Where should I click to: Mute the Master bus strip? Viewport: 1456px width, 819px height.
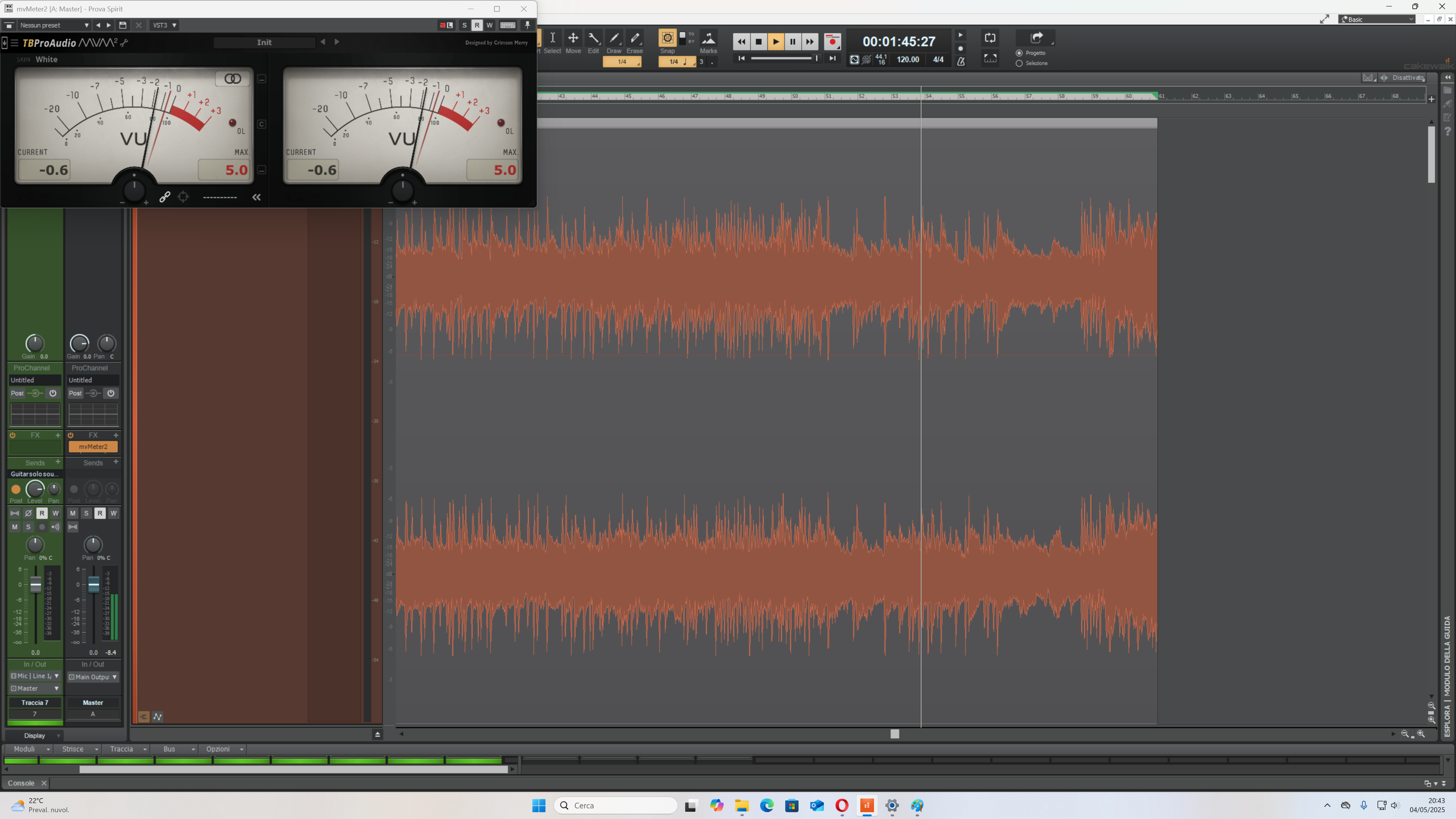(x=72, y=513)
